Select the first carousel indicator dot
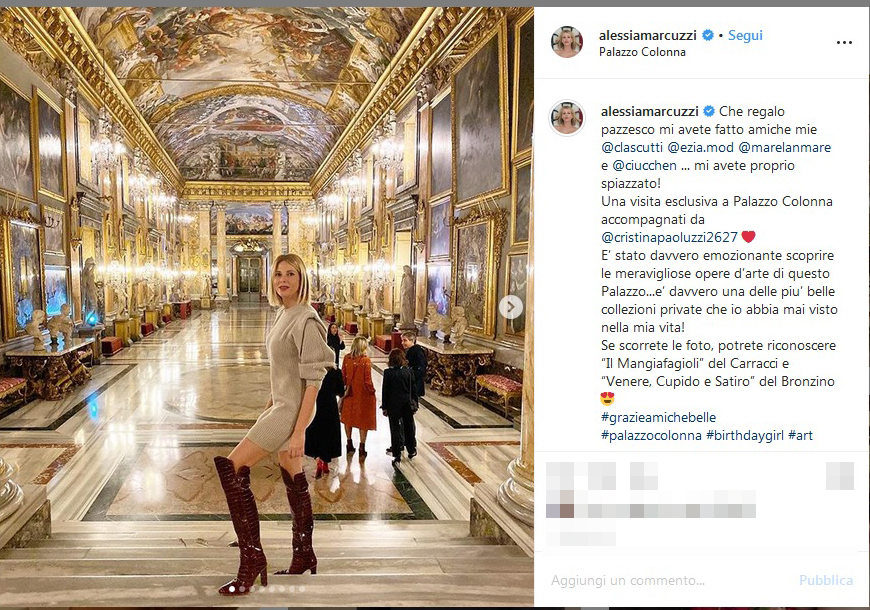This screenshot has height=610, width=870. (x=232, y=589)
